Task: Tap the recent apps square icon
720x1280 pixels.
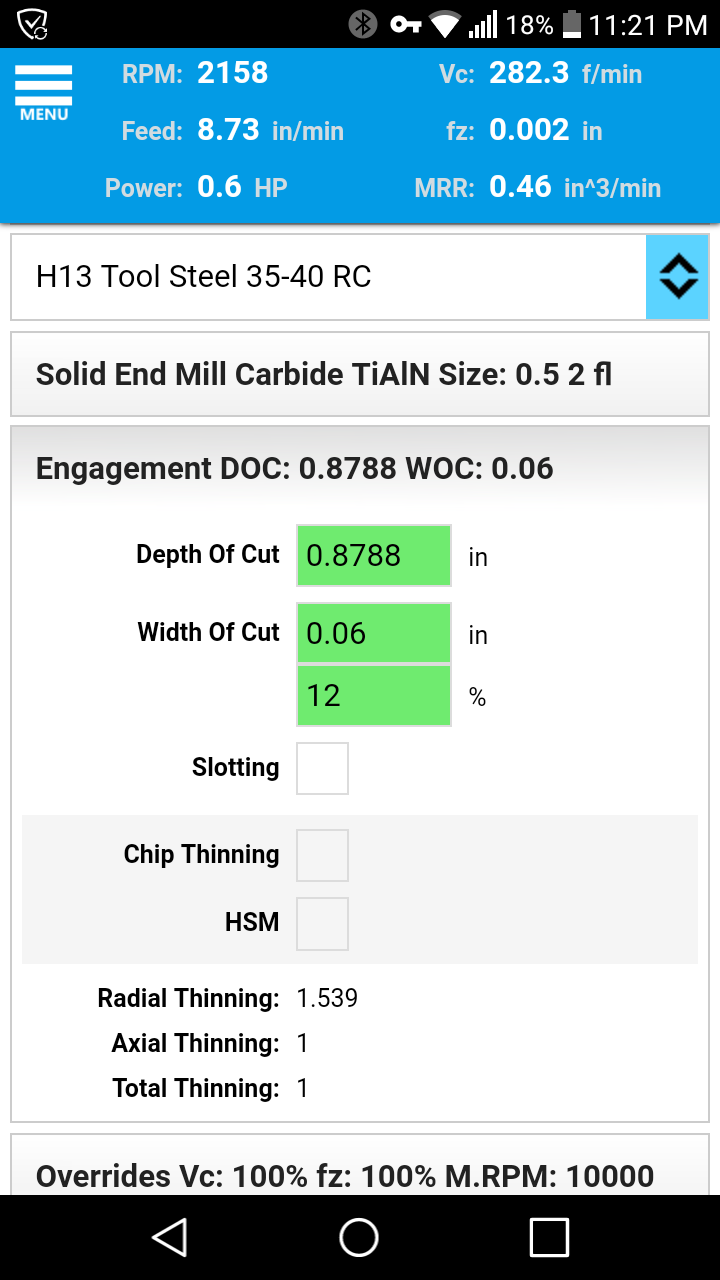Action: click(x=549, y=1237)
